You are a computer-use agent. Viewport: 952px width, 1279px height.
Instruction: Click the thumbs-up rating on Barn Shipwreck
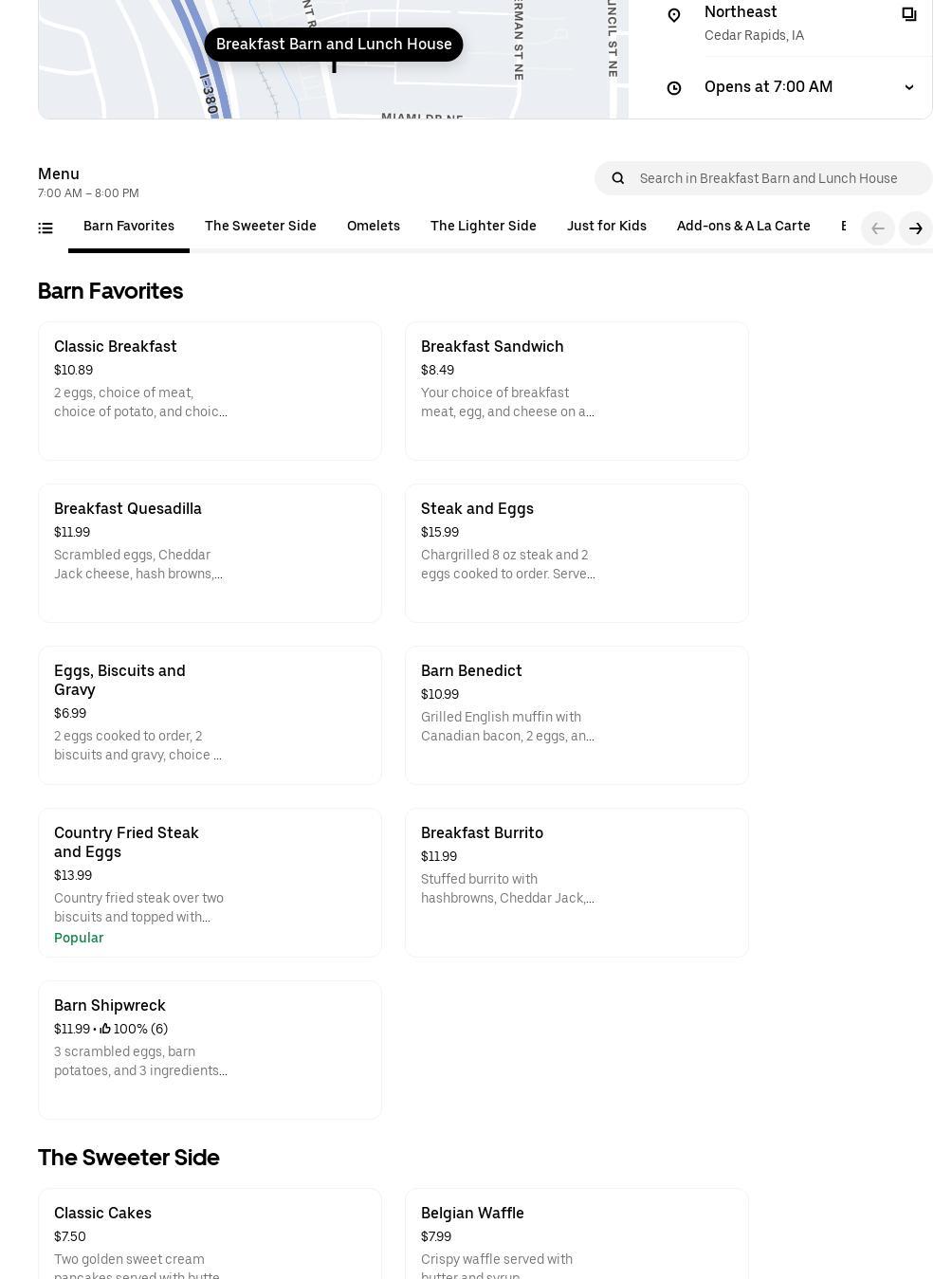(105, 1029)
